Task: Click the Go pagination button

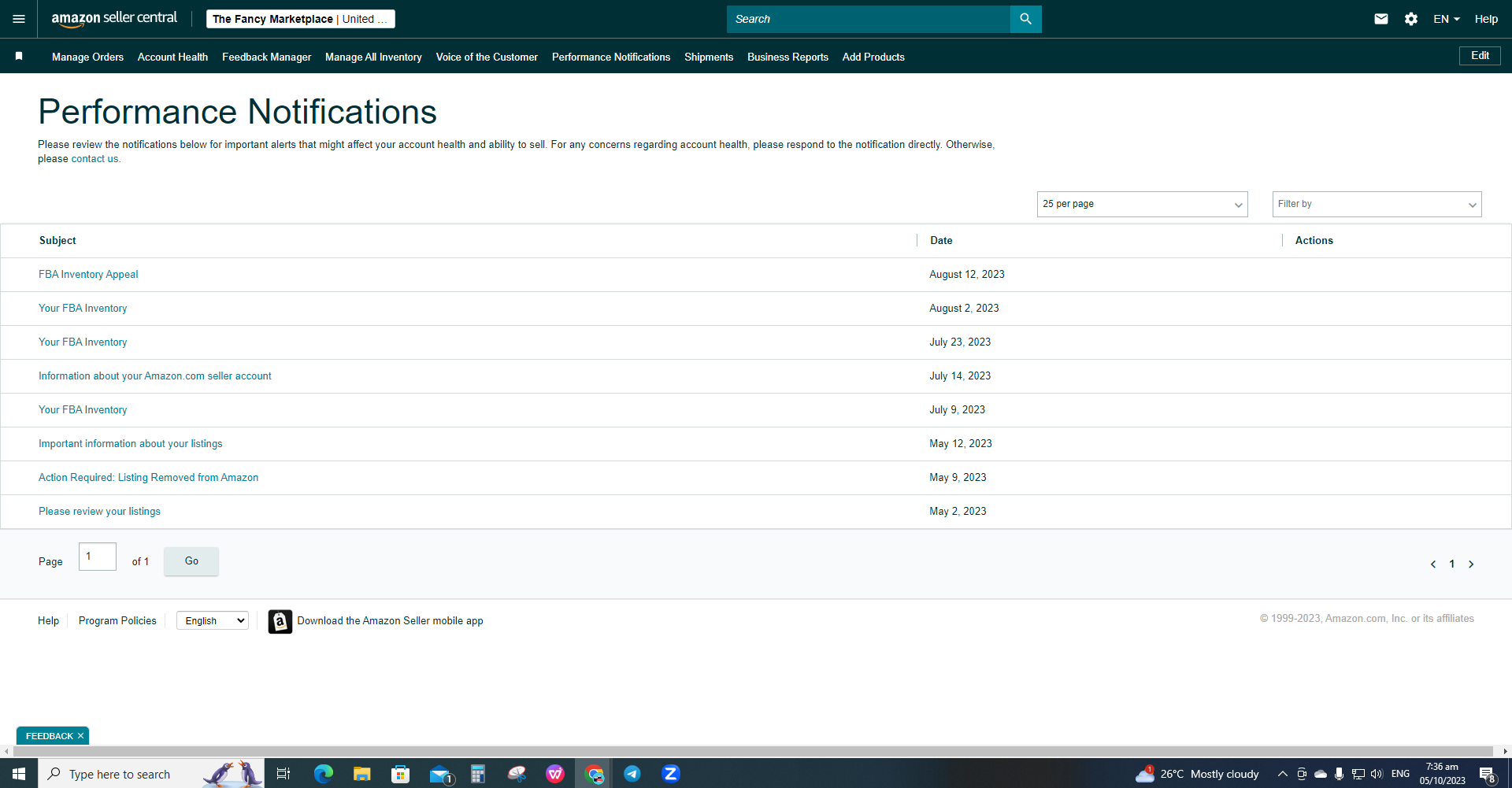Action: coord(191,561)
